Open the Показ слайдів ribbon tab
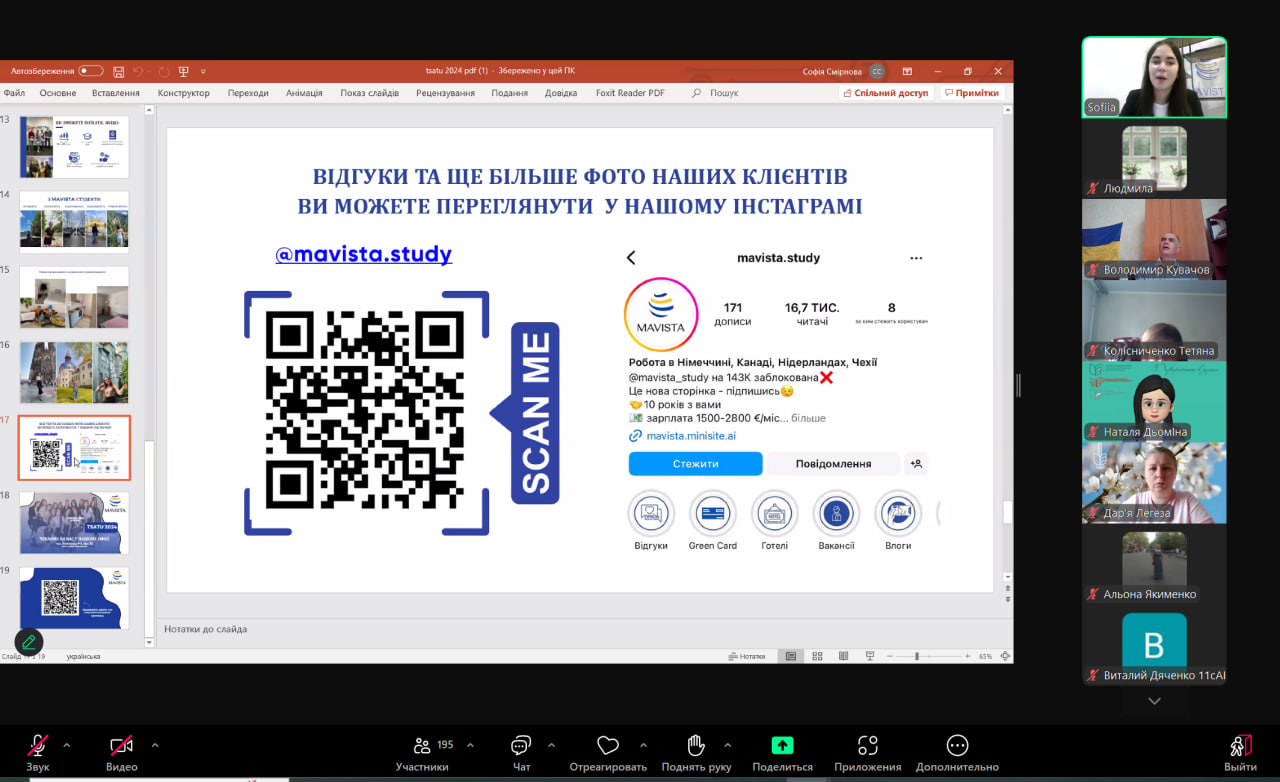The height and width of the screenshot is (782, 1280). [x=369, y=93]
